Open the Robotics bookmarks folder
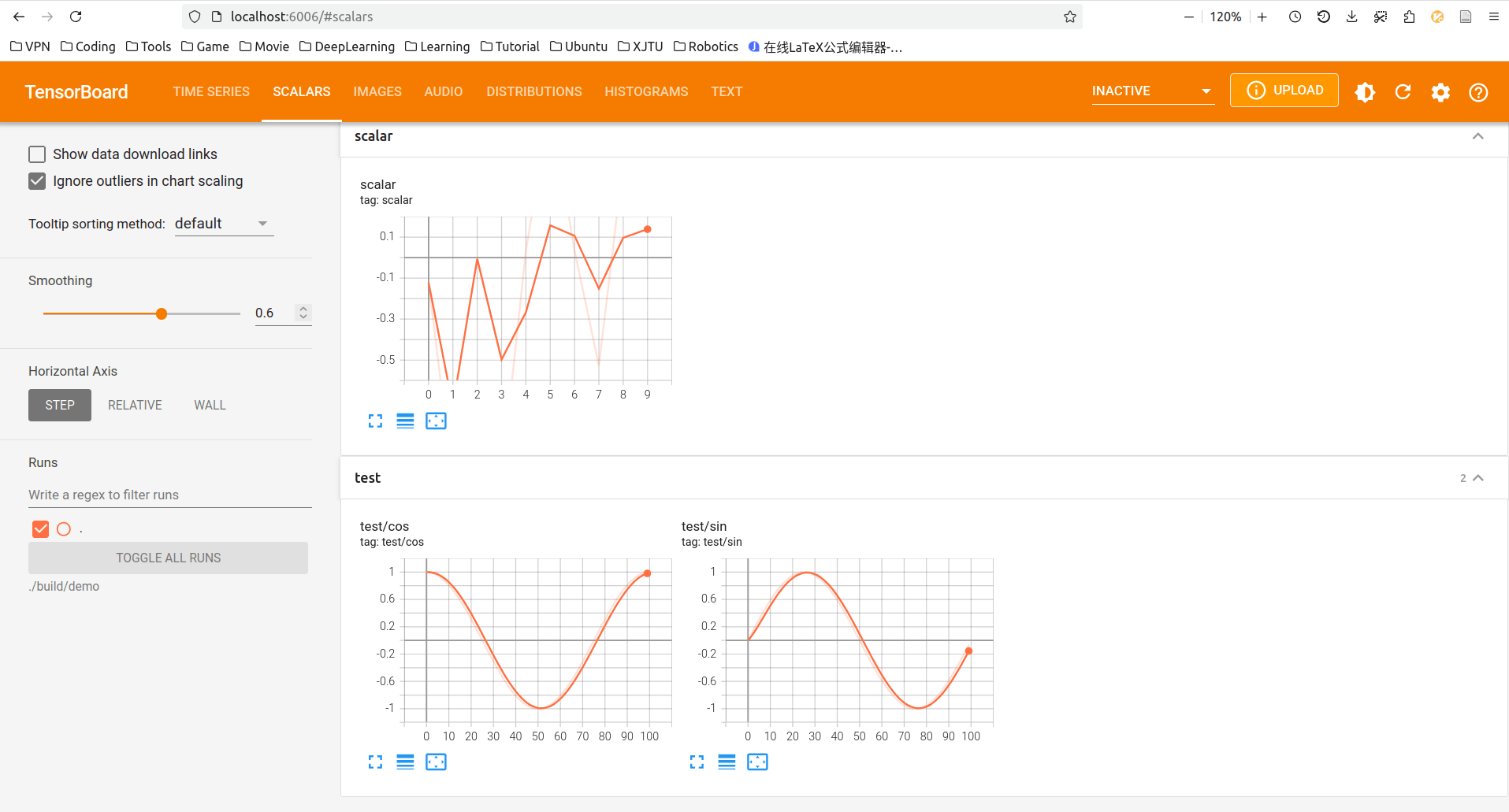Screen dimensions: 1509x812 706,46
